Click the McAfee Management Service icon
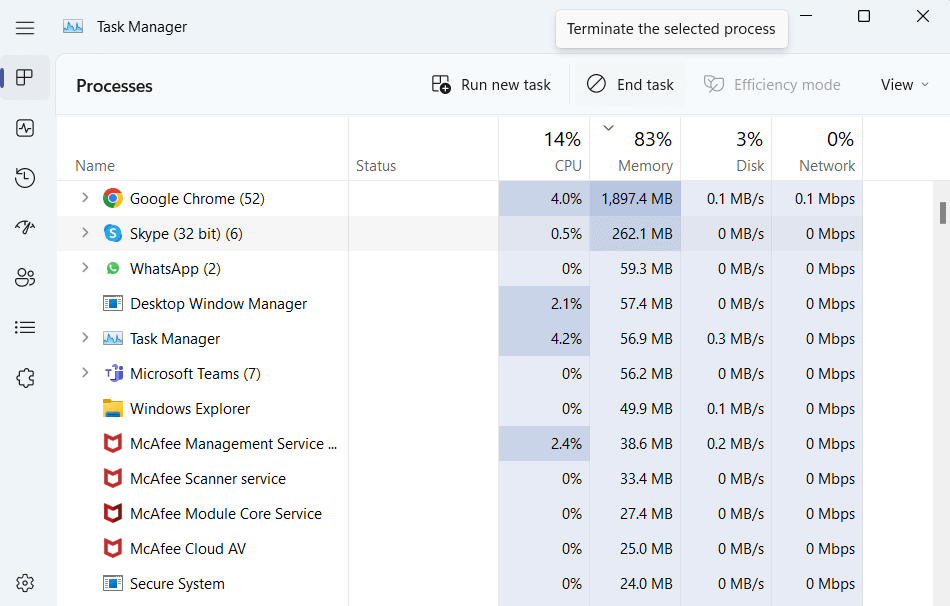Image resolution: width=950 pixels, height=606 pixels. pyautogui.click(x=113, y=444)
